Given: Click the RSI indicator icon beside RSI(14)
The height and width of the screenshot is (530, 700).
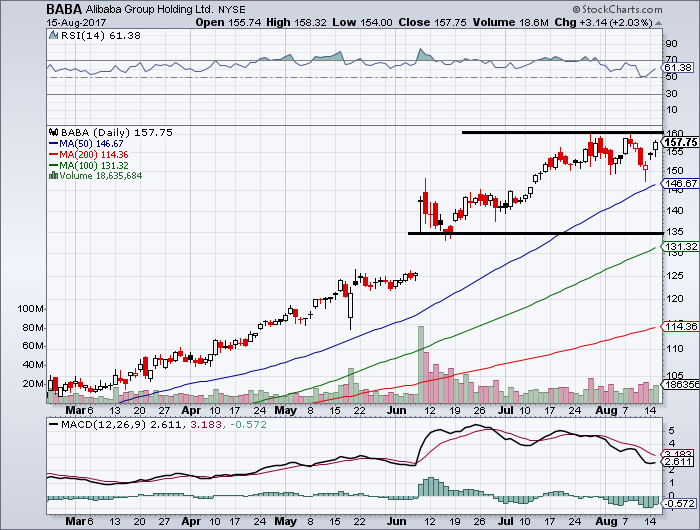Looking at the screenshot, I should coord(54,35).
